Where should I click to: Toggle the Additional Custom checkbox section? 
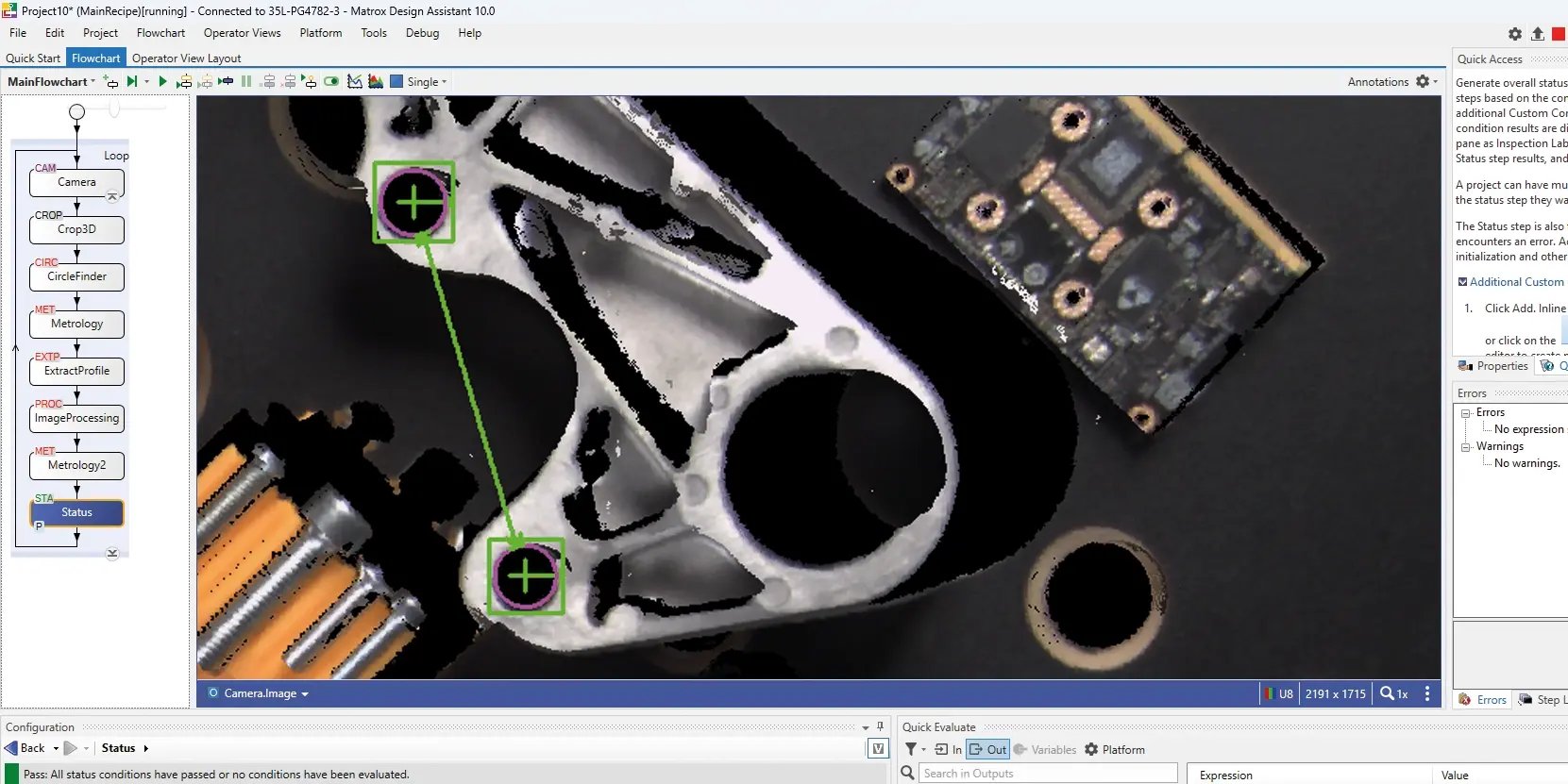(1462, 282)
